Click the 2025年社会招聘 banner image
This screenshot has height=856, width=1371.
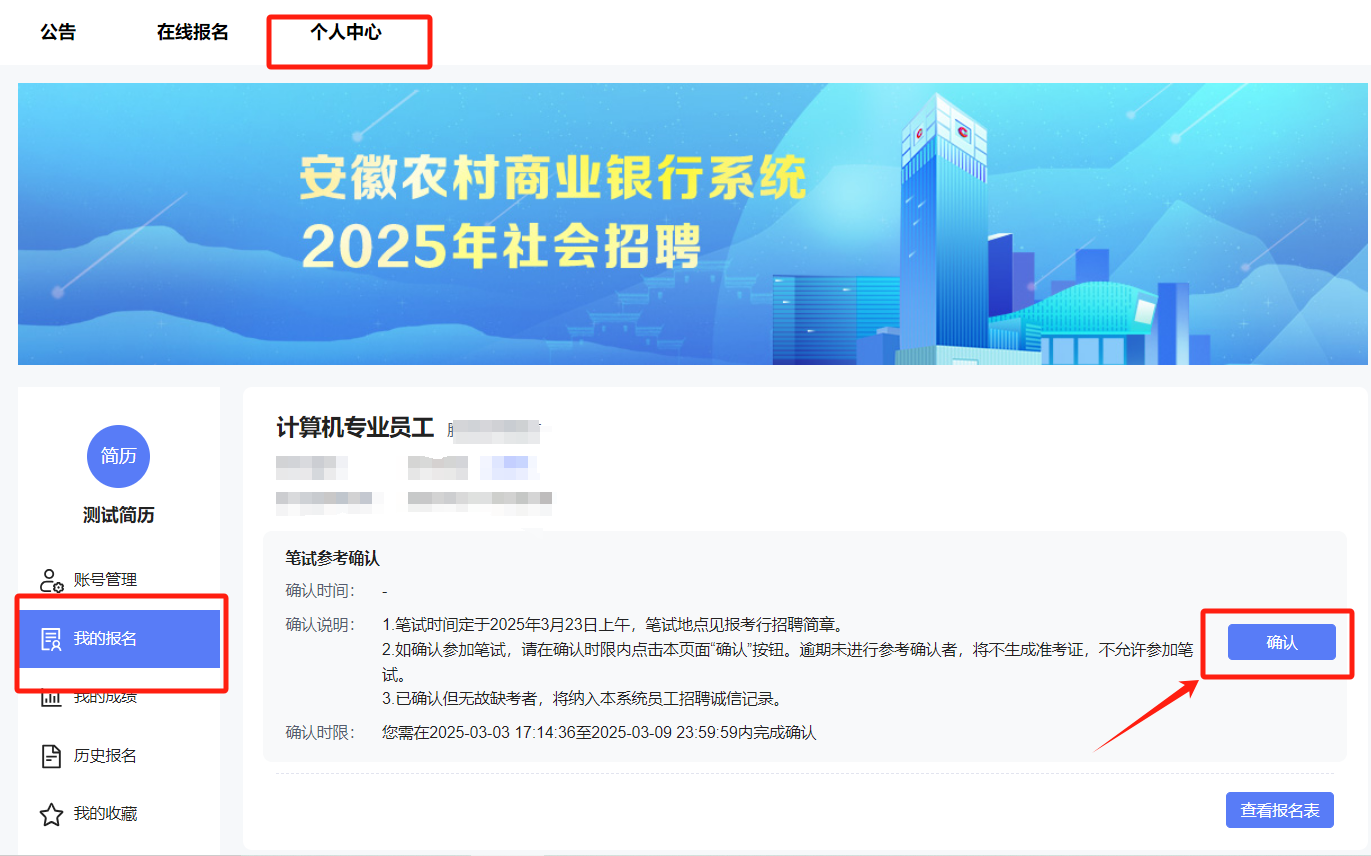(685, 223)
